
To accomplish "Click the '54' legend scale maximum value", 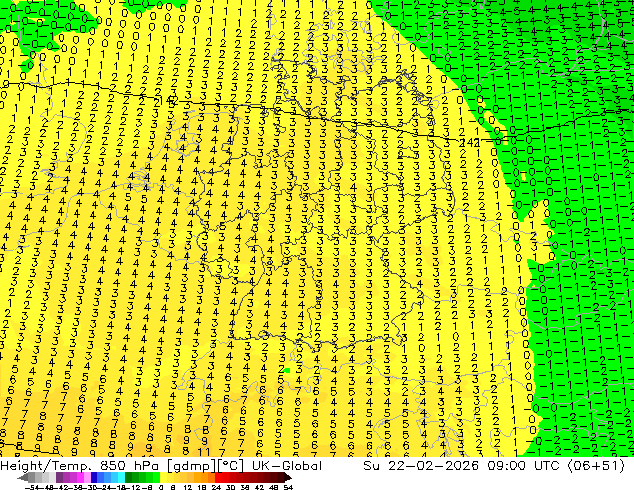I will pyautogui.click(x=287, y=488).
